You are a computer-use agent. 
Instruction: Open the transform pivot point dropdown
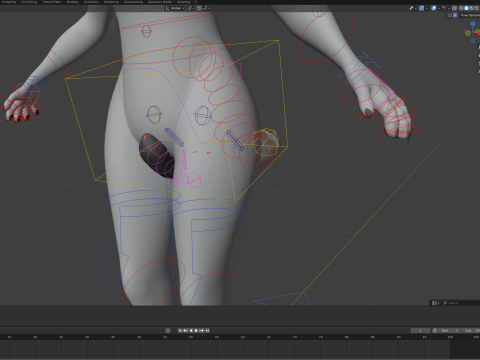[192, 8]
